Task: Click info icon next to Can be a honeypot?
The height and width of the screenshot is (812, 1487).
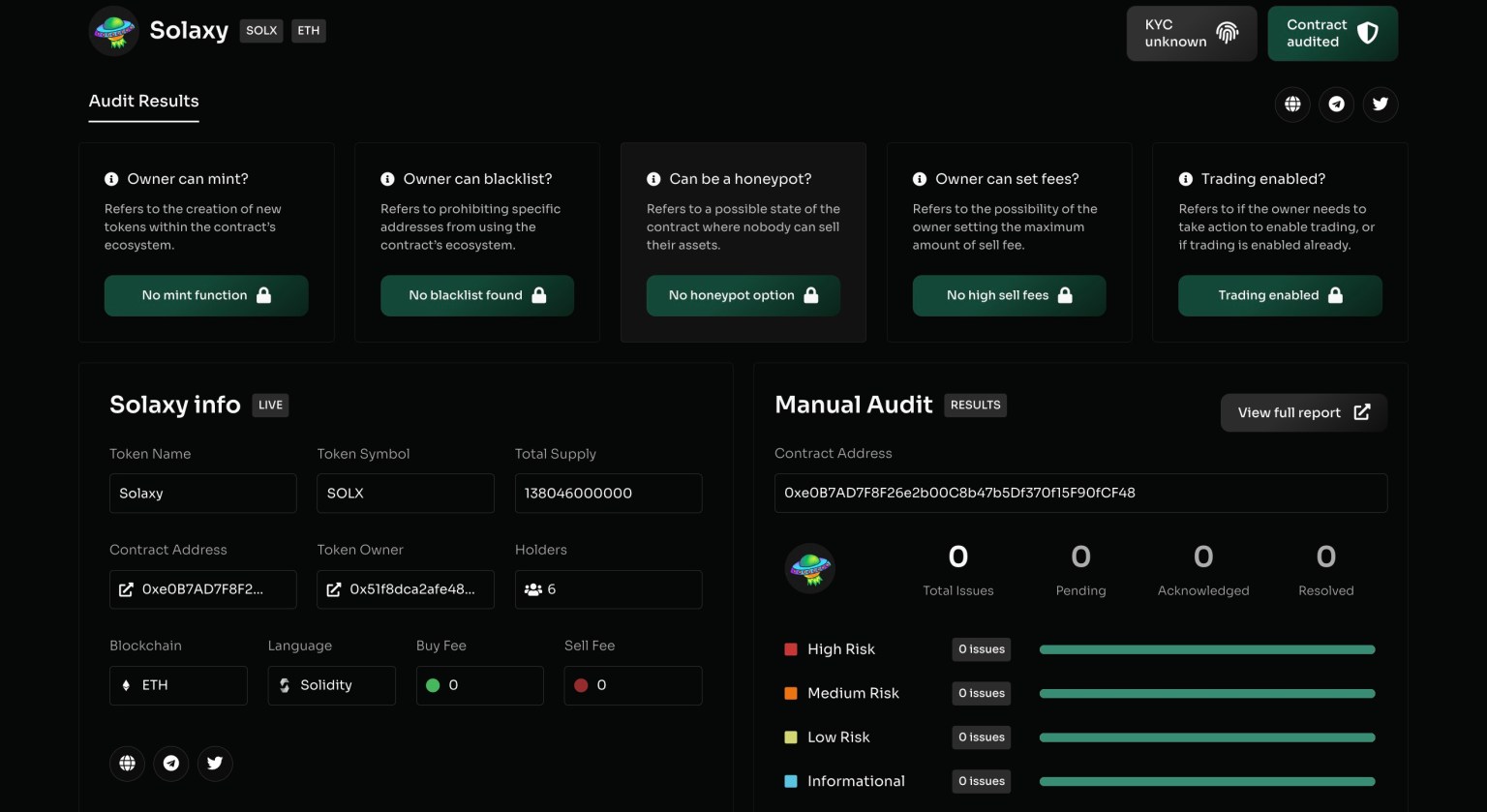Action: pyautogui.click(x=653, y=179)
